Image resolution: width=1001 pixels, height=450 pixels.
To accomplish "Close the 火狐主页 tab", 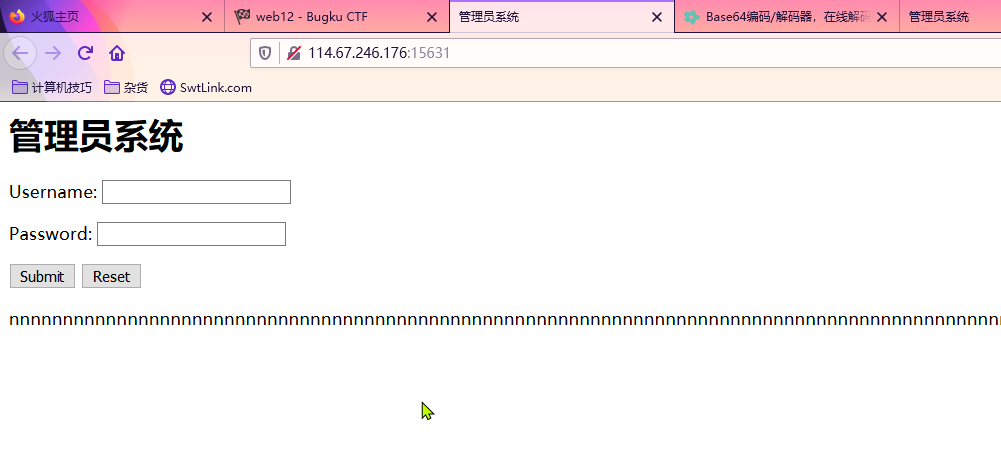I will point(207,17).
